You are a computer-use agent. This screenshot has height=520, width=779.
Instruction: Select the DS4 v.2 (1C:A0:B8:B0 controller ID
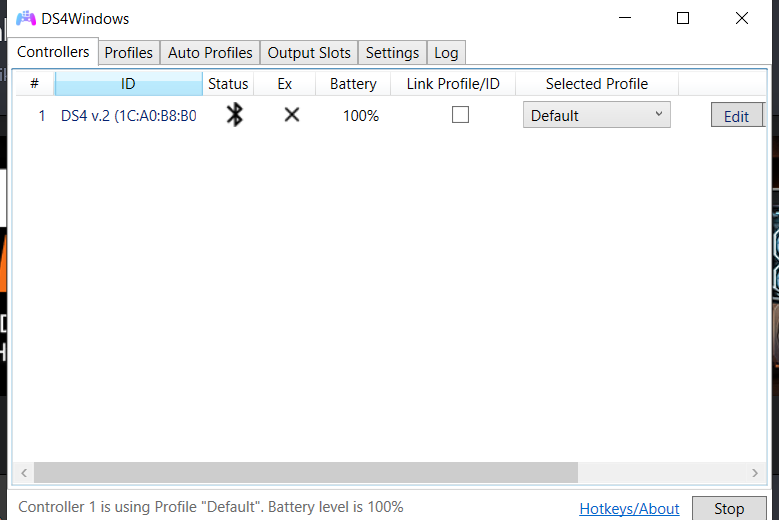[x=129, y=116]
